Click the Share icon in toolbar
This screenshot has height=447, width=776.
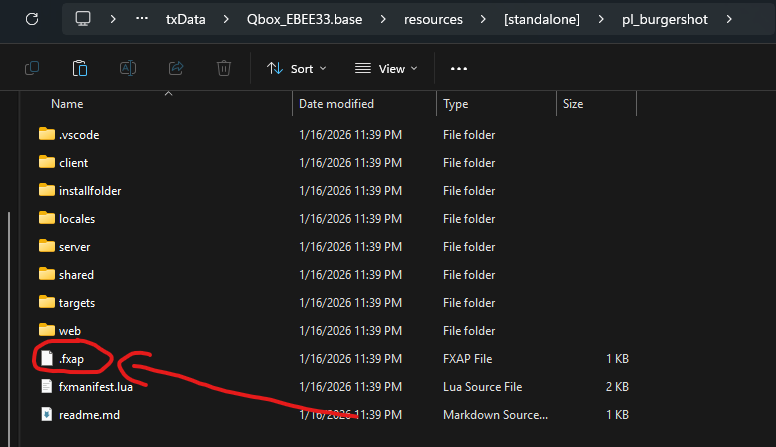(176, 68)
